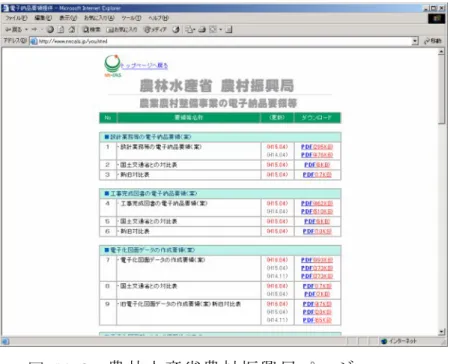Expand the Forward button history dropdown arrow
This screenshot has height=364, width=450.
(x=42, y=30)
